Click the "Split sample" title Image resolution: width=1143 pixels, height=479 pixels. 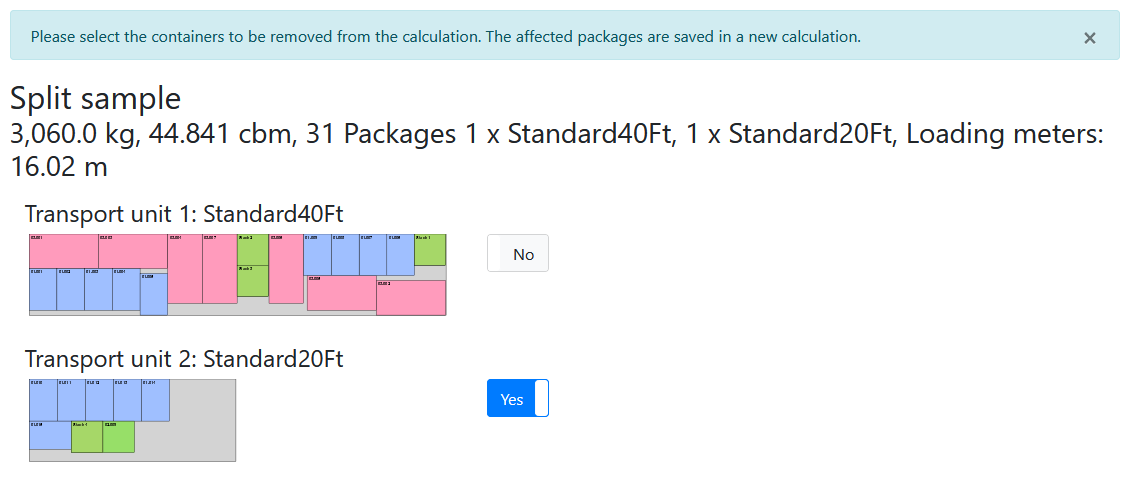click(95, 98)
